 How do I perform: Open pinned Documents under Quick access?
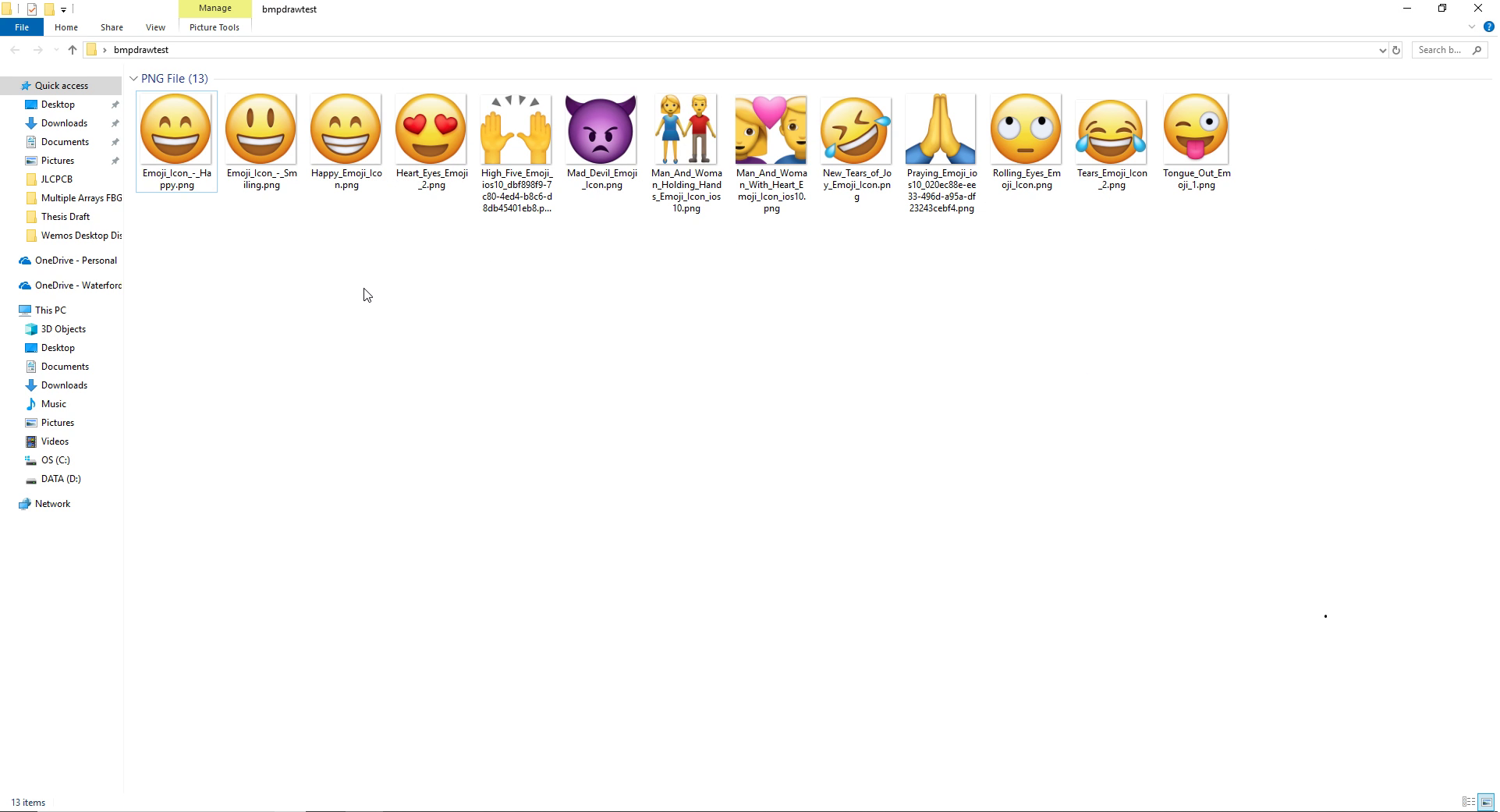point(65,142)
